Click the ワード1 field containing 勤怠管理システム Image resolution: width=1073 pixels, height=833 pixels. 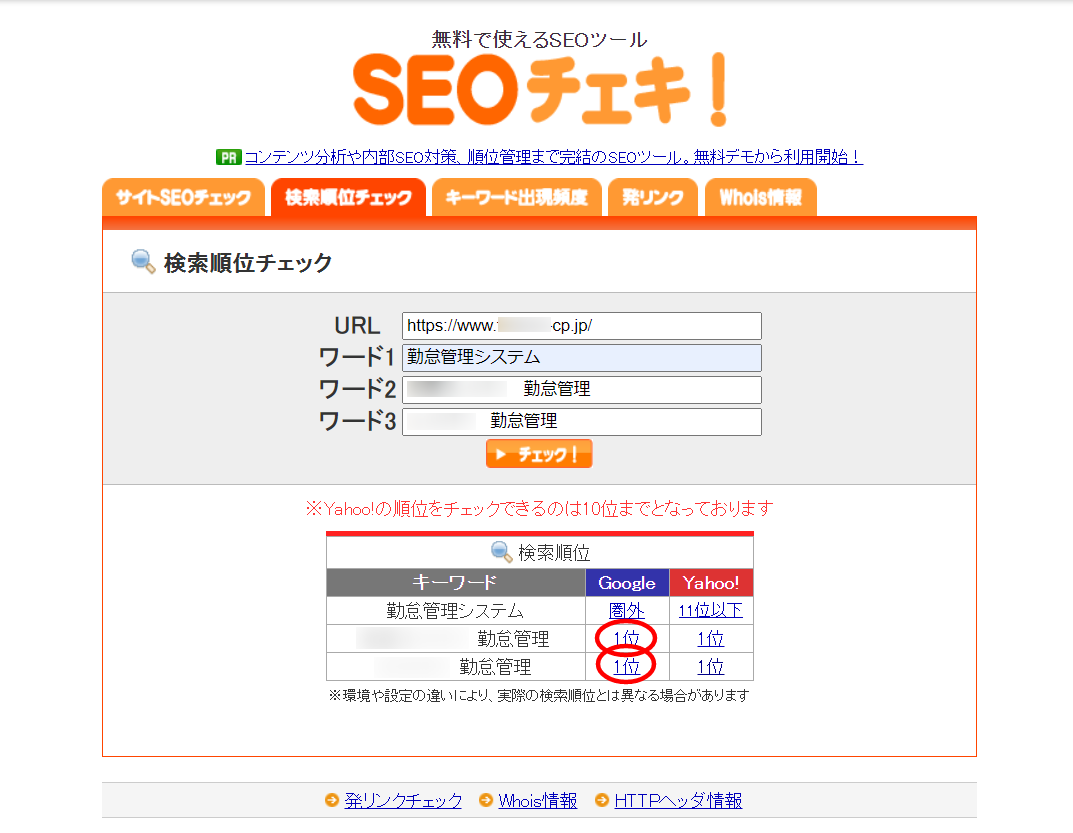pos(582,357)
